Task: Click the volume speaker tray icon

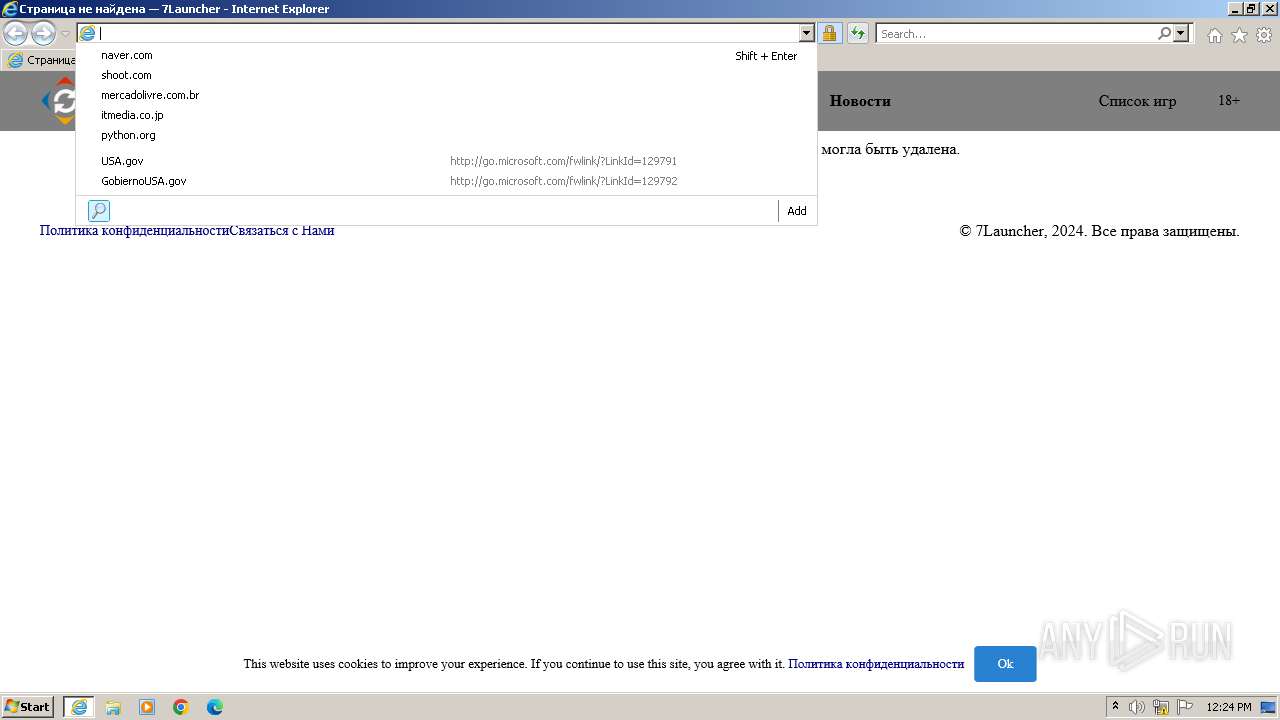Action: coord(1137,707)
